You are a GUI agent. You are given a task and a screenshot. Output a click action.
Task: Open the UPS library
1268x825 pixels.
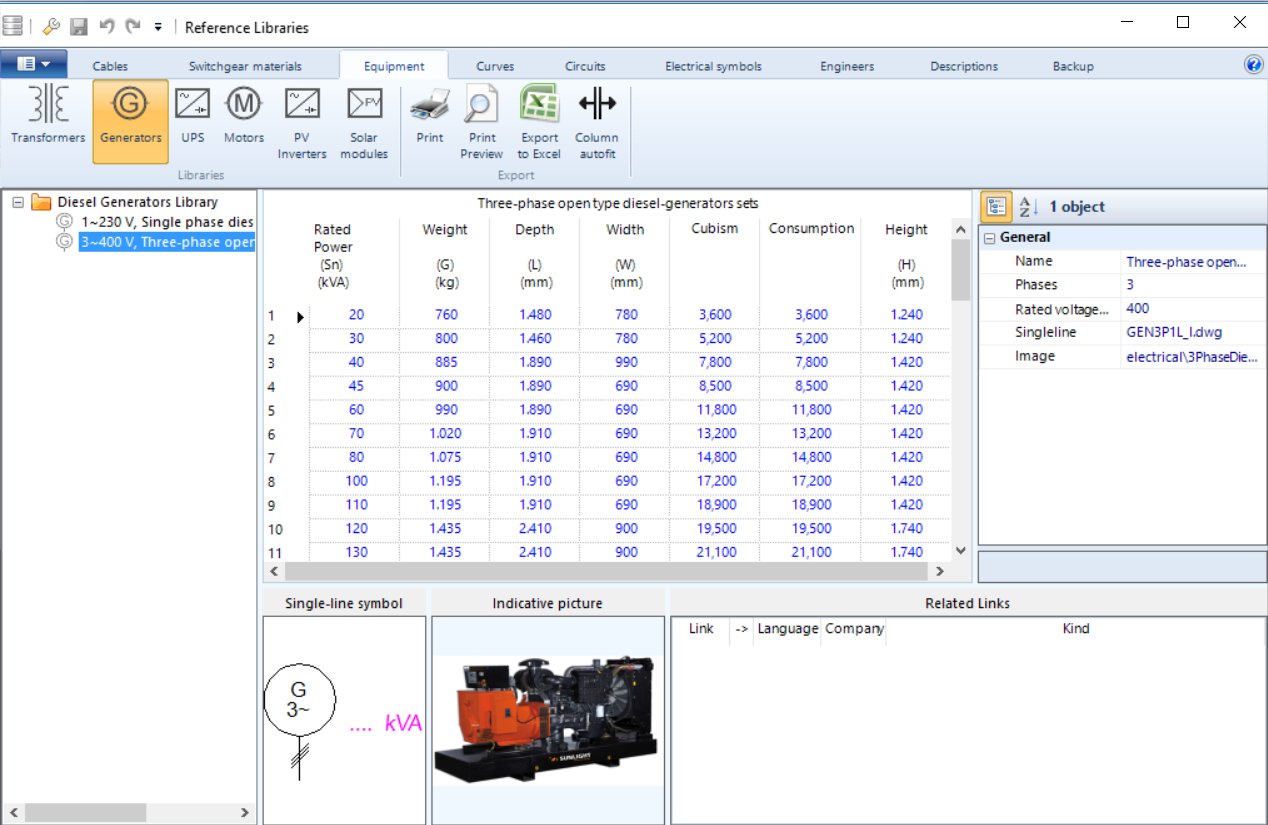tap(192, 118)
